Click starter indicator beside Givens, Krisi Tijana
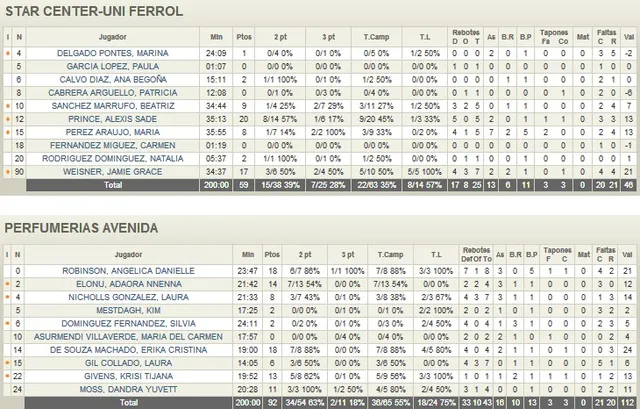The width and height of the screenshot is (640, 409). click(7, 375)
